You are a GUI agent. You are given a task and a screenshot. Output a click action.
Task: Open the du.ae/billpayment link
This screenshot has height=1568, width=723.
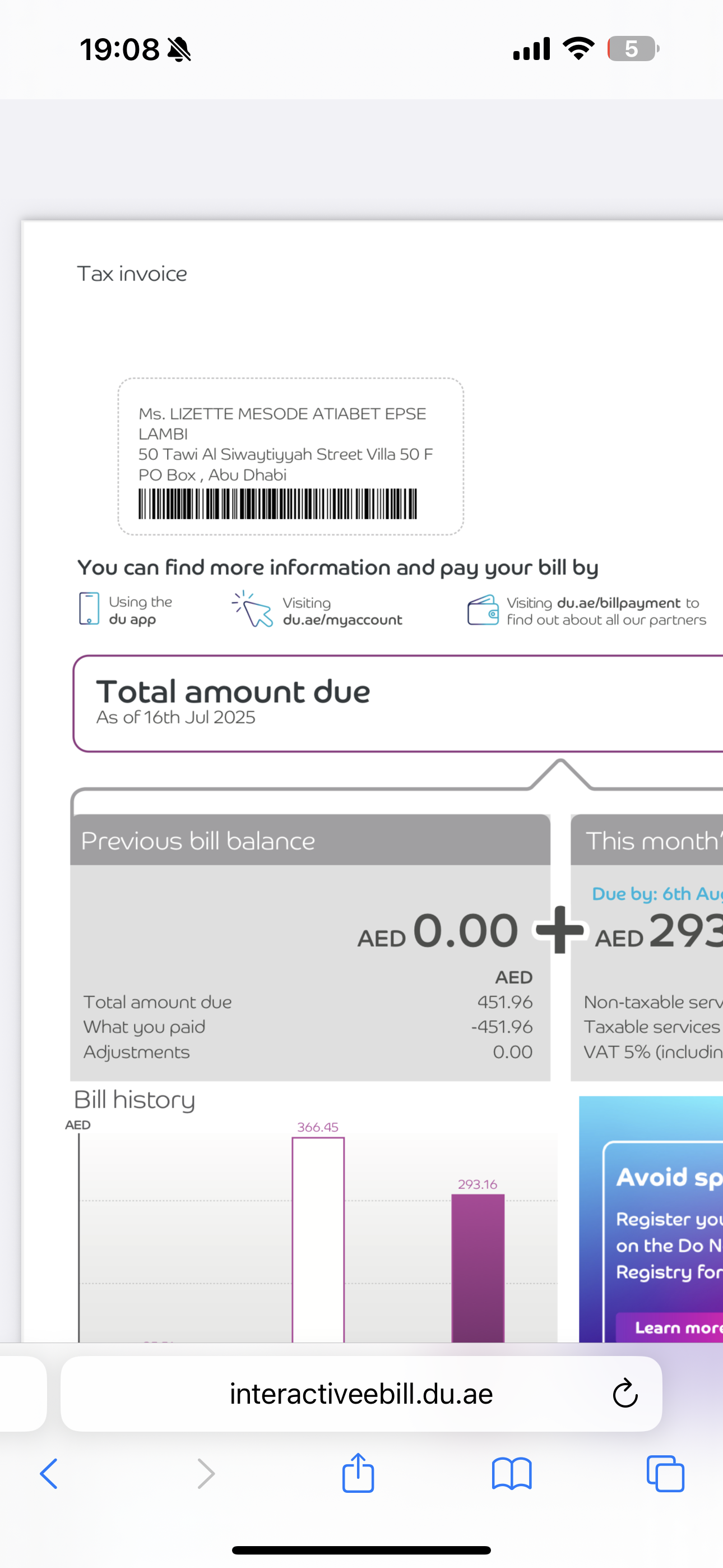tap(619, 603)
